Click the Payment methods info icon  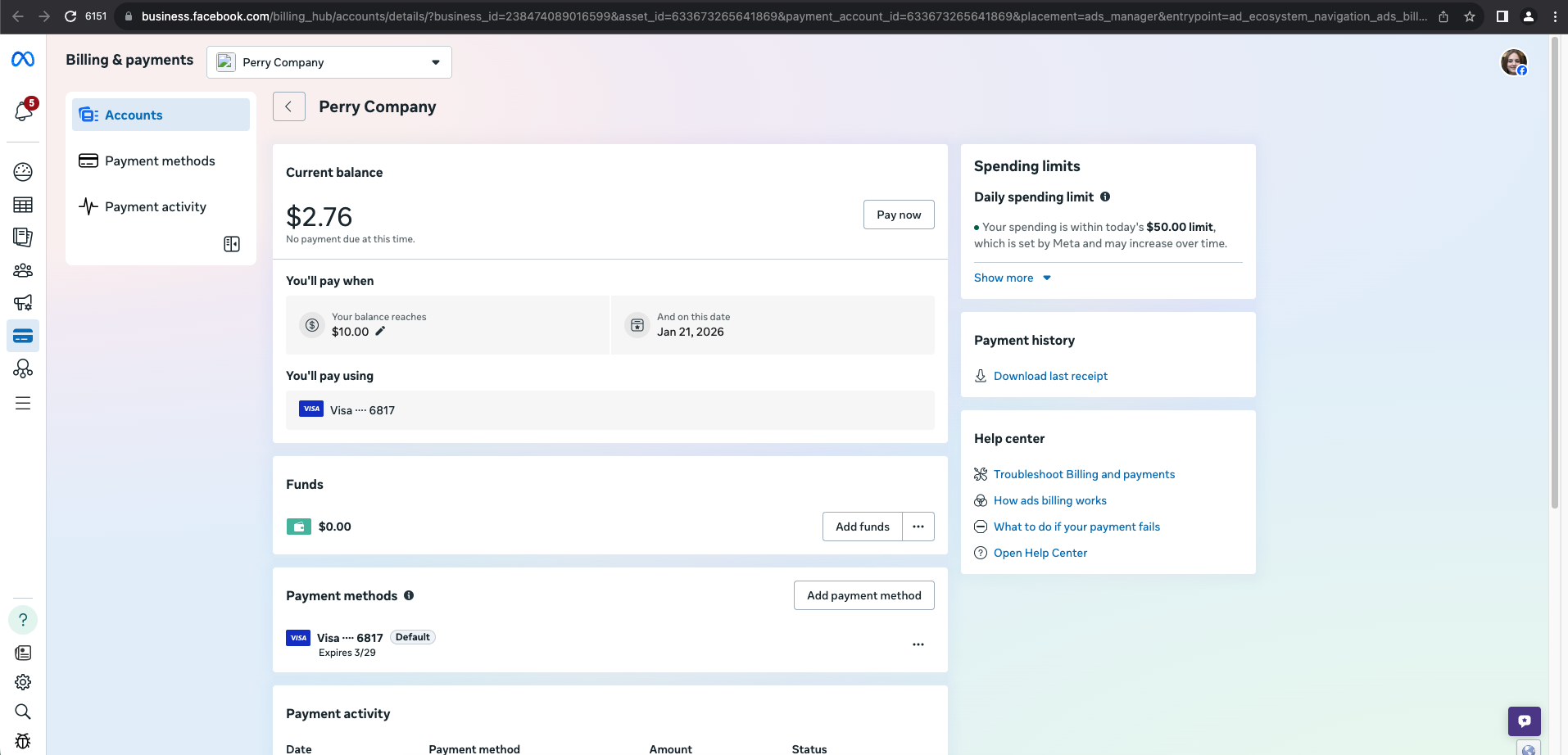[x=409, y=595]
